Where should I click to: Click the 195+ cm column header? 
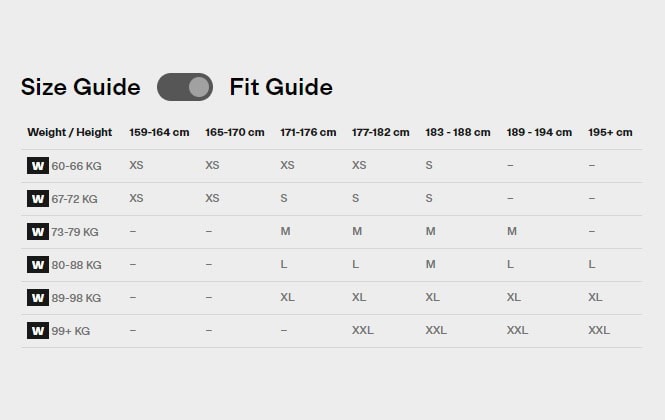click(x=610, y=132)
